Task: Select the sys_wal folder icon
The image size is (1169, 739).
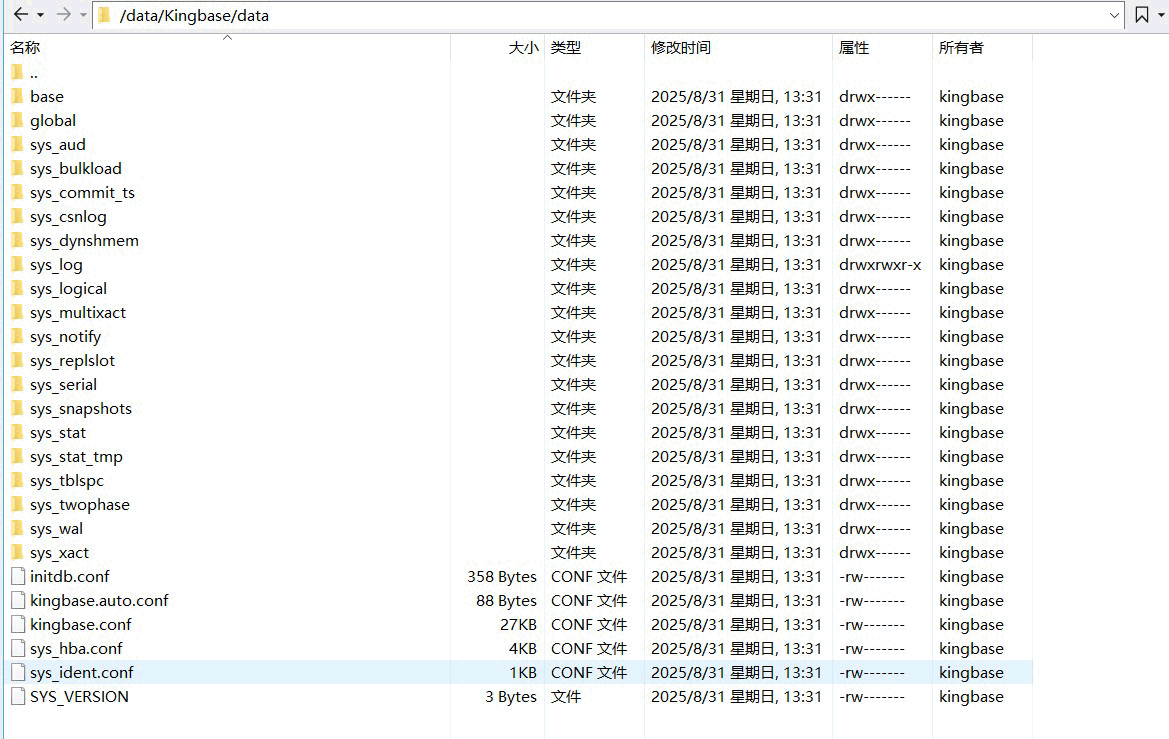Action: point(18,528)
